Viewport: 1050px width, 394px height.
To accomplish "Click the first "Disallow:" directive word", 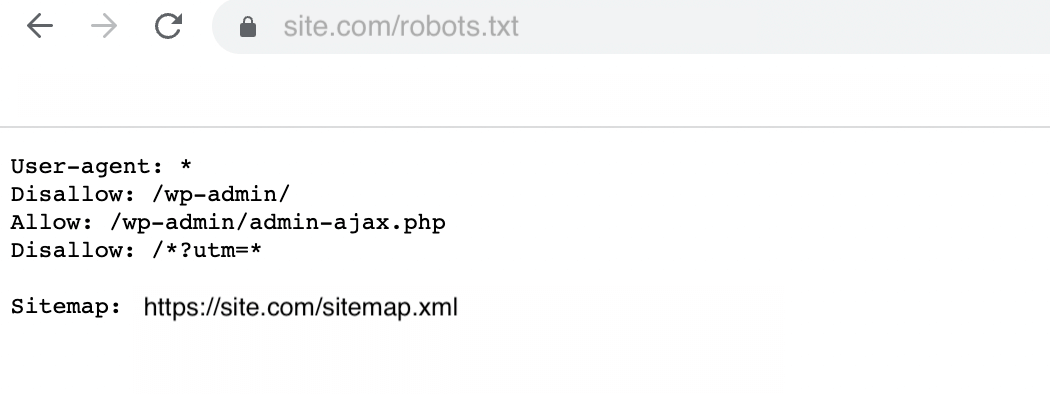I will (73, 194).
